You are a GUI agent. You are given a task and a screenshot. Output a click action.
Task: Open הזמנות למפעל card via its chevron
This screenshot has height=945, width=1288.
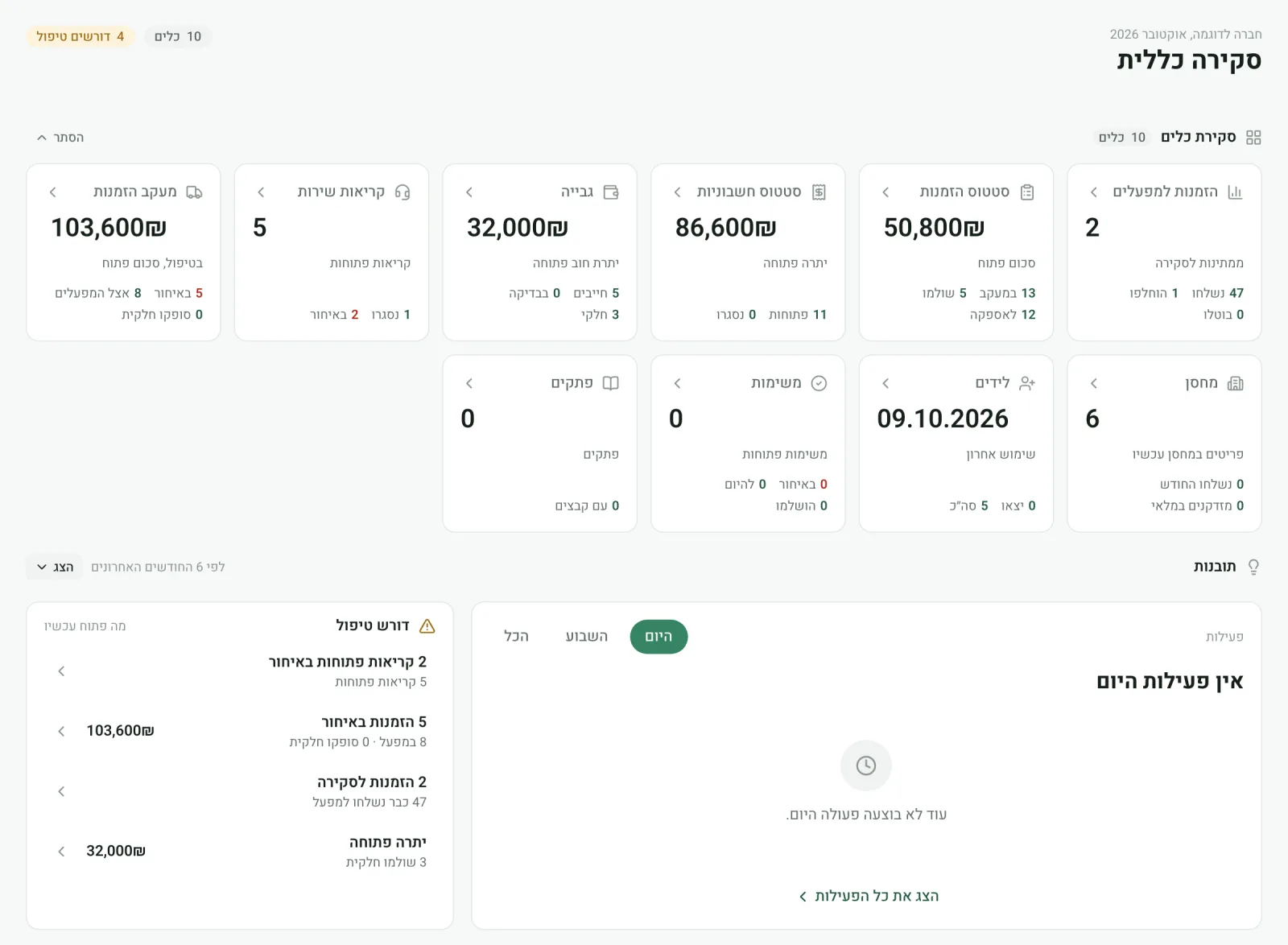point(1093,192)
